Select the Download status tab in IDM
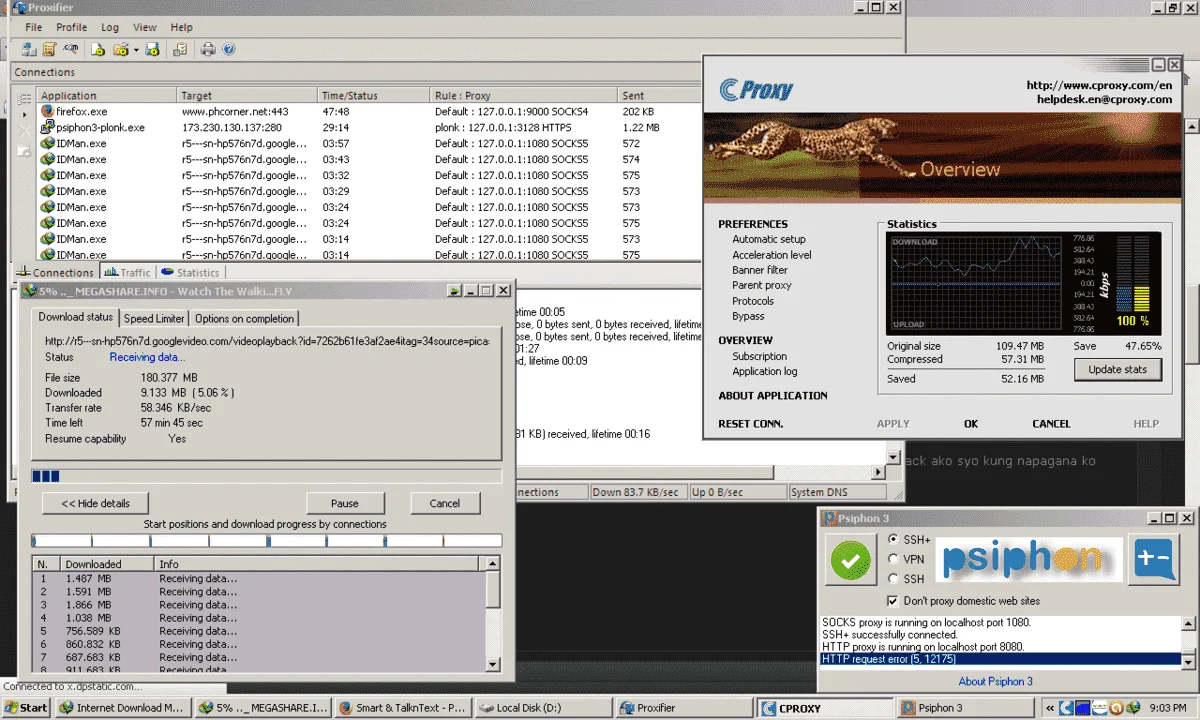This screenshot has height=720, width=1200. coord(76,317)
